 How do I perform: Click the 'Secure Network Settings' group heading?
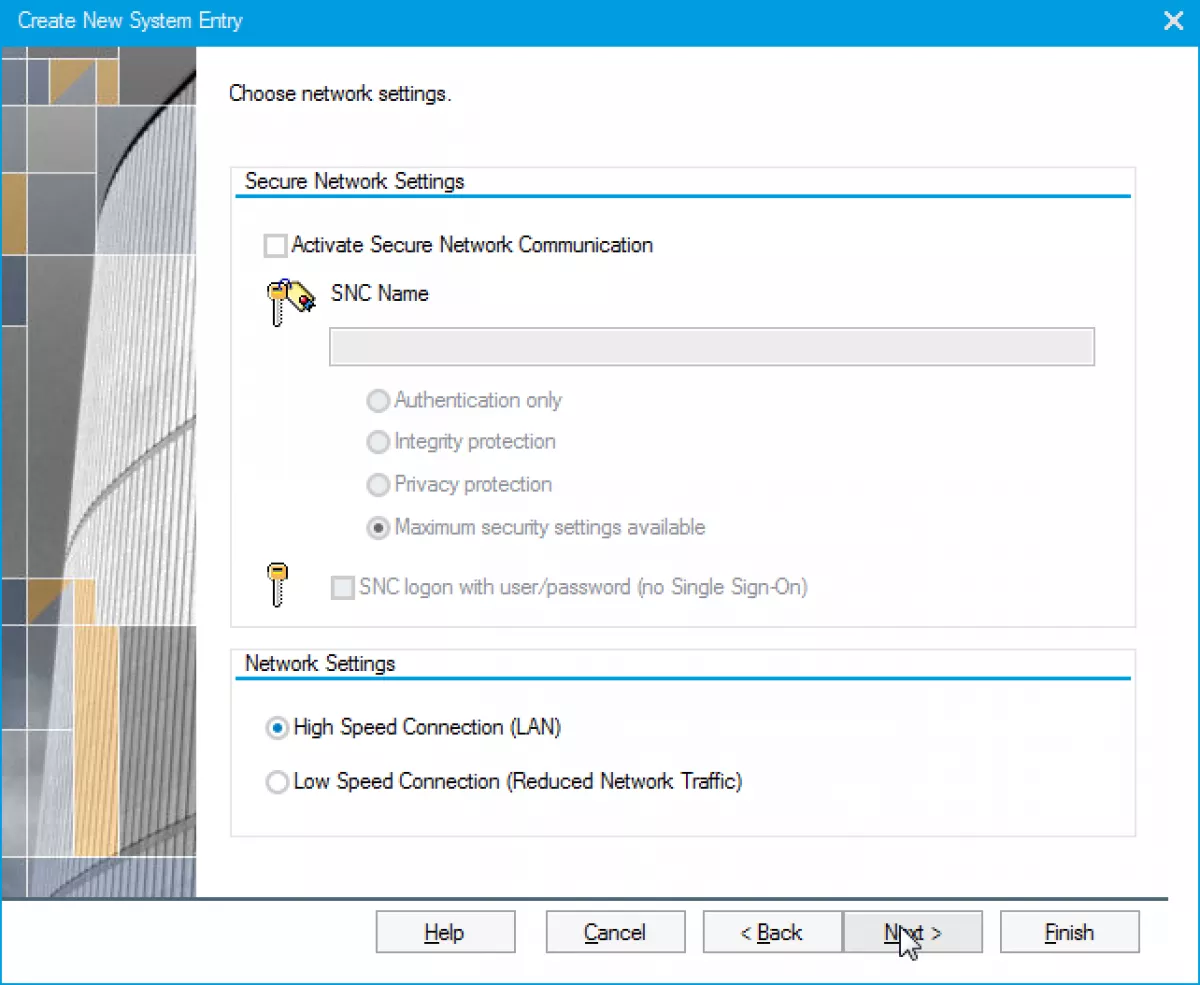(x=355, y=182)
